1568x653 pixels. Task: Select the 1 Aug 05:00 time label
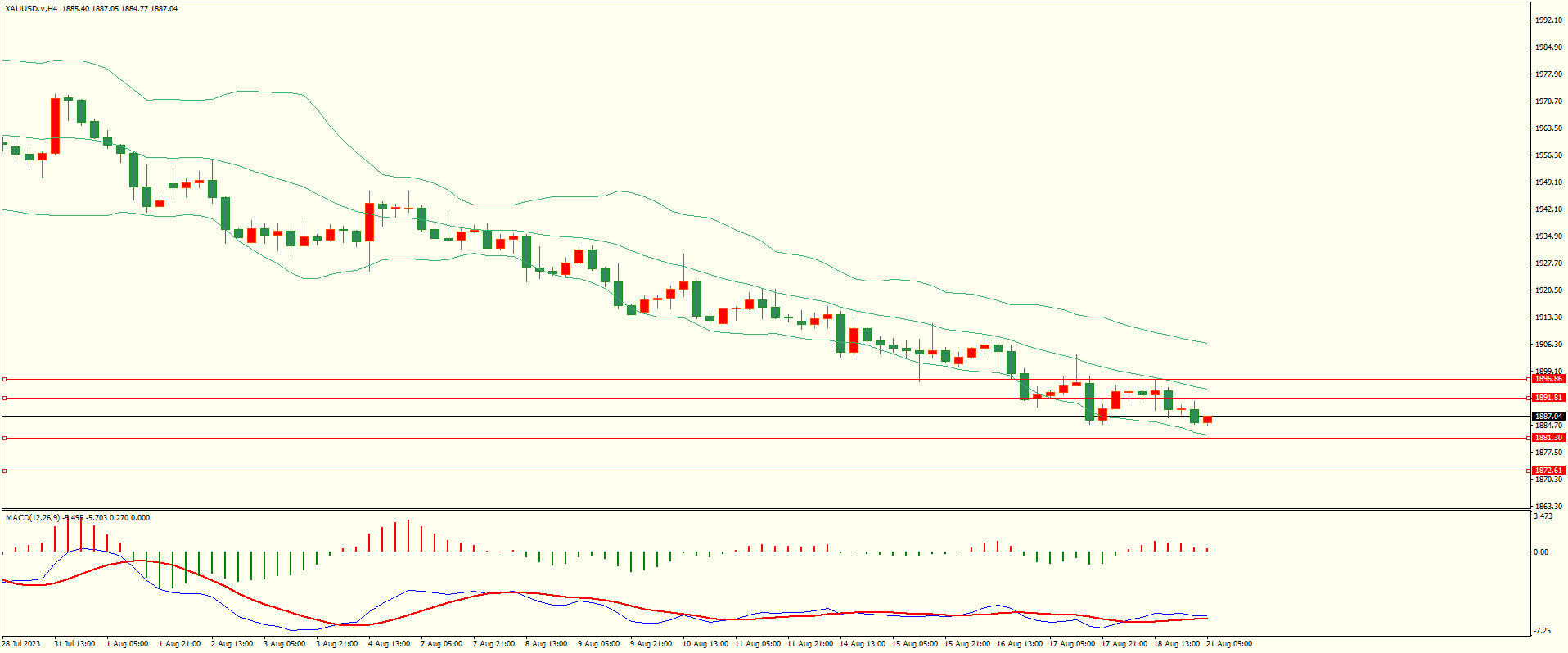coord(127,644)
